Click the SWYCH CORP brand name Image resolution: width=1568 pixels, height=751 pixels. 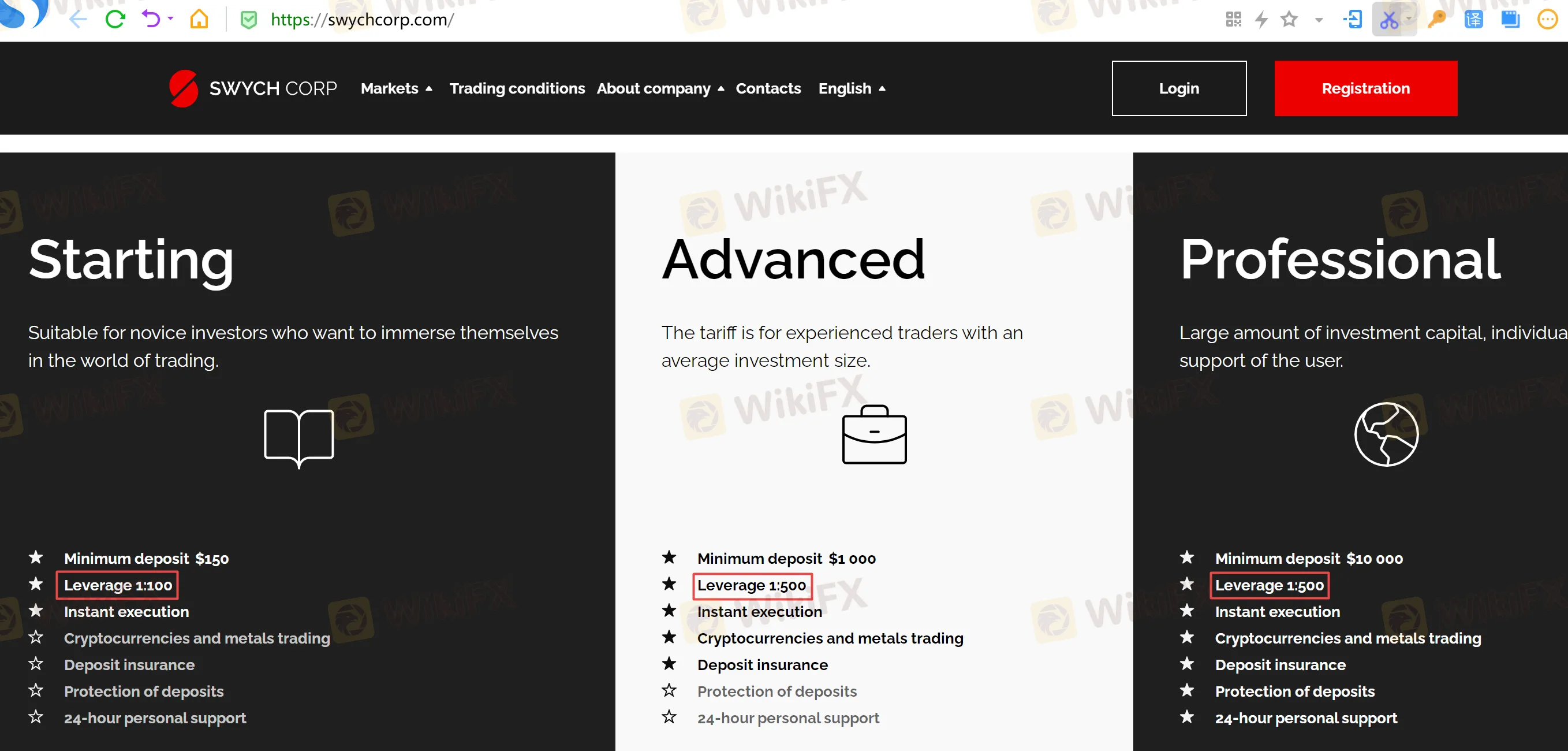click(x=272, y=88)
